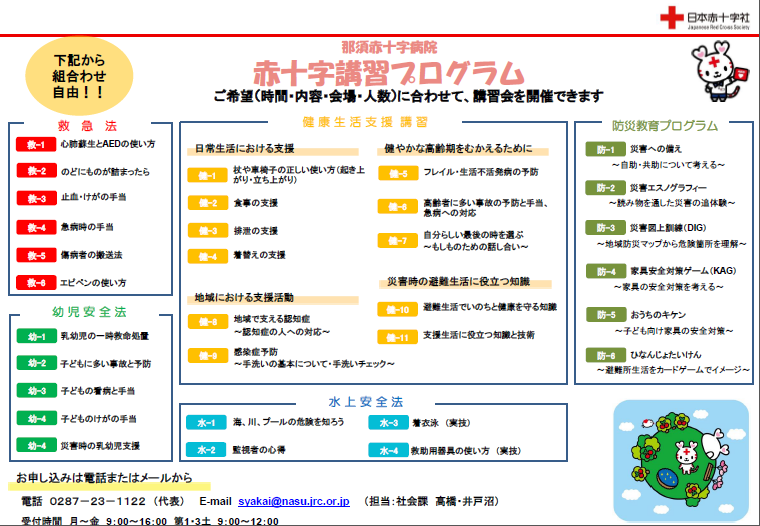
Task: Click the 着衣泳(実技) course text
Action: 442,423
